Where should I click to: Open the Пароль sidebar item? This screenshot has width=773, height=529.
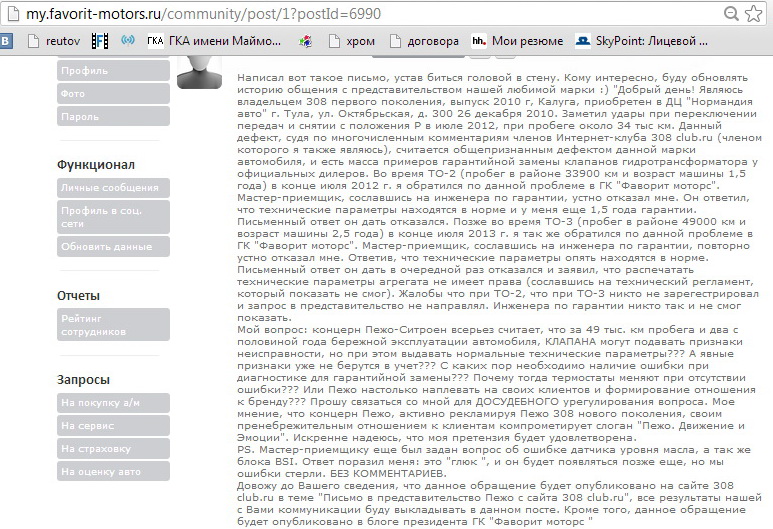pos(113,117)
